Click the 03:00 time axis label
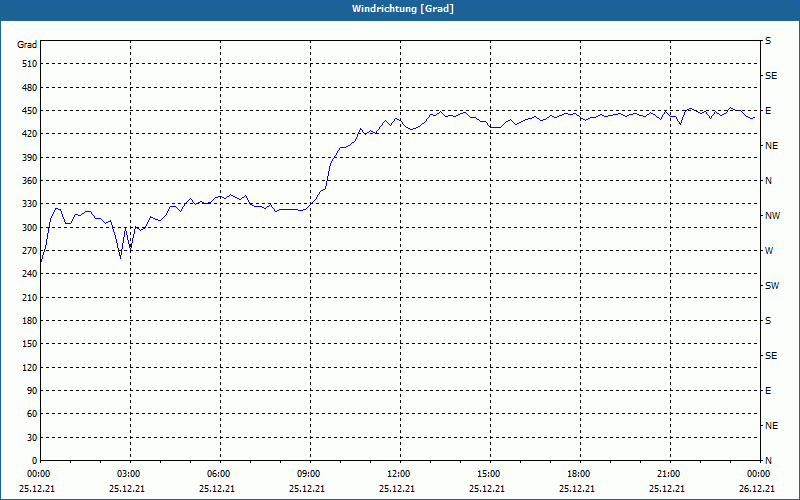Viewport: 800px width, 500px height. coord(130,474)
